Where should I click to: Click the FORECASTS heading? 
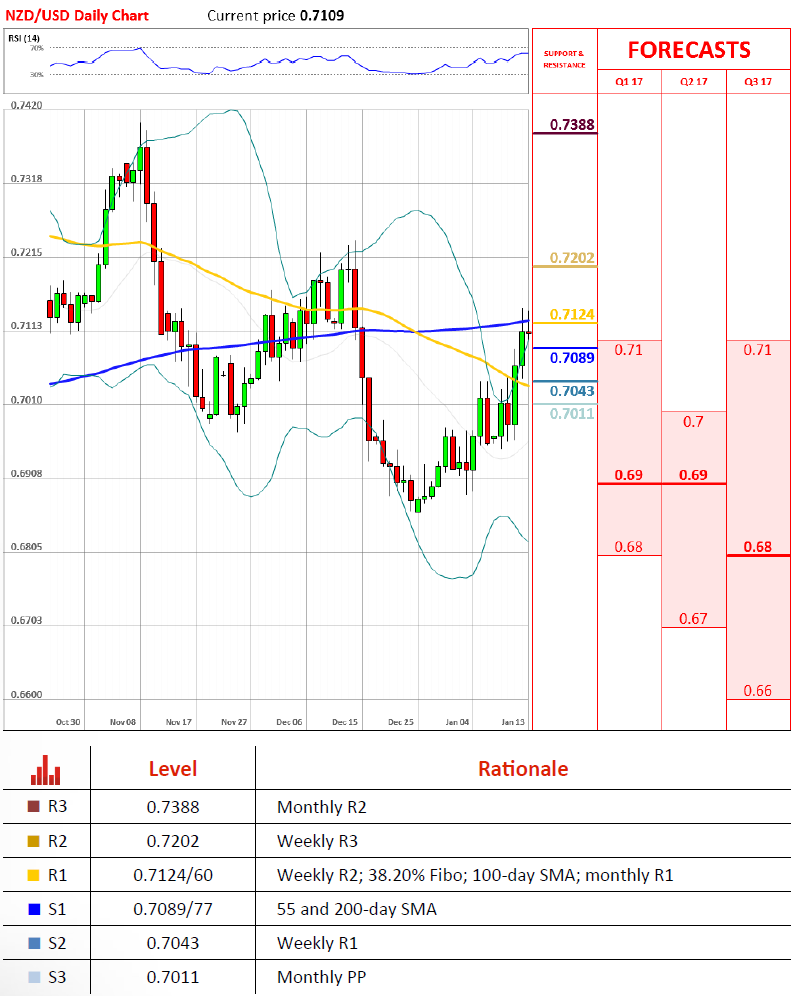(689, 50)
